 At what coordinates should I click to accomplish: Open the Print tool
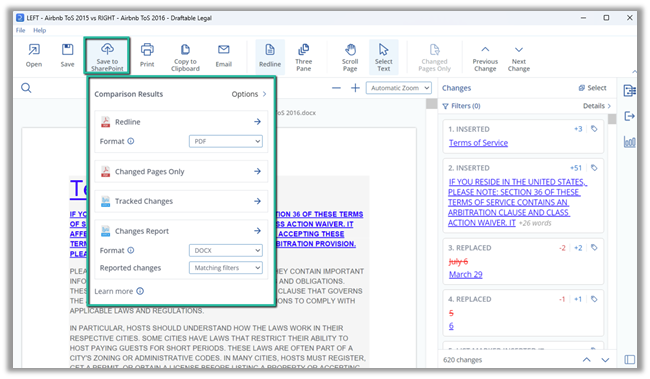[147, 56]
